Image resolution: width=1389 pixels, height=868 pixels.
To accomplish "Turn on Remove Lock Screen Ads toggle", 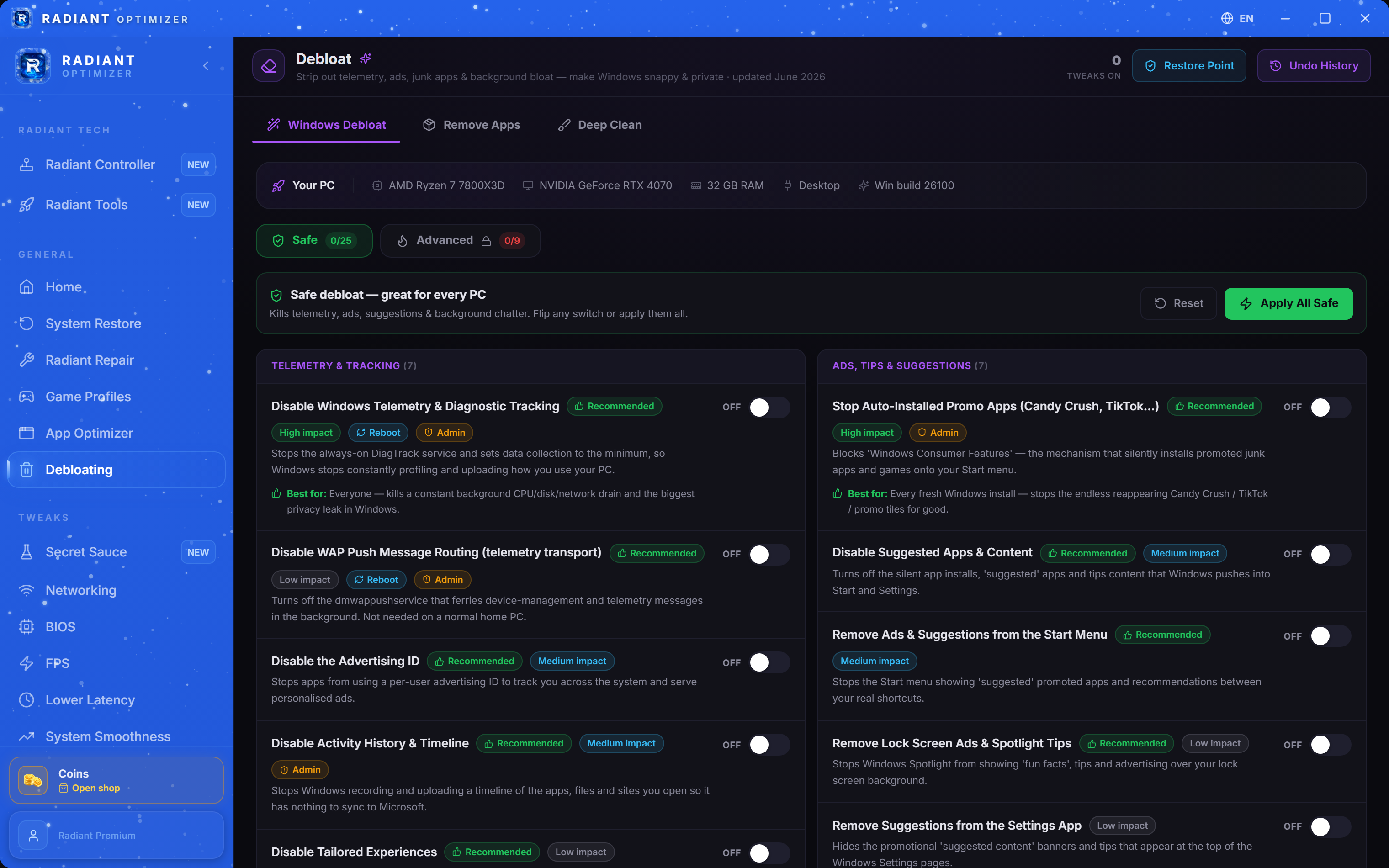I will point(1331,745).
